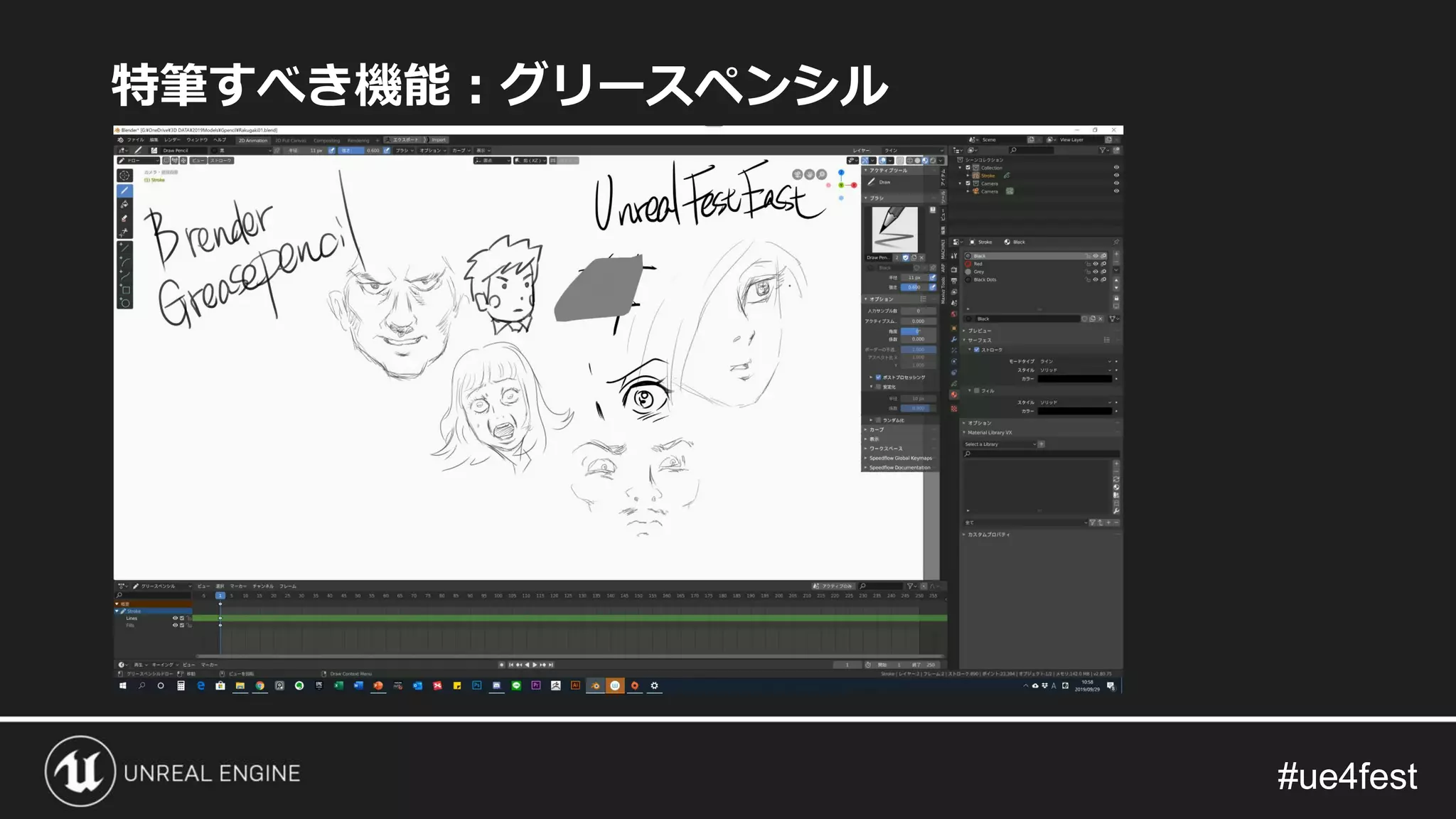This screenshot has height=819, width=1456.
Task: Enable the ランダム化 checkbox
Action: tap(879, 420)
